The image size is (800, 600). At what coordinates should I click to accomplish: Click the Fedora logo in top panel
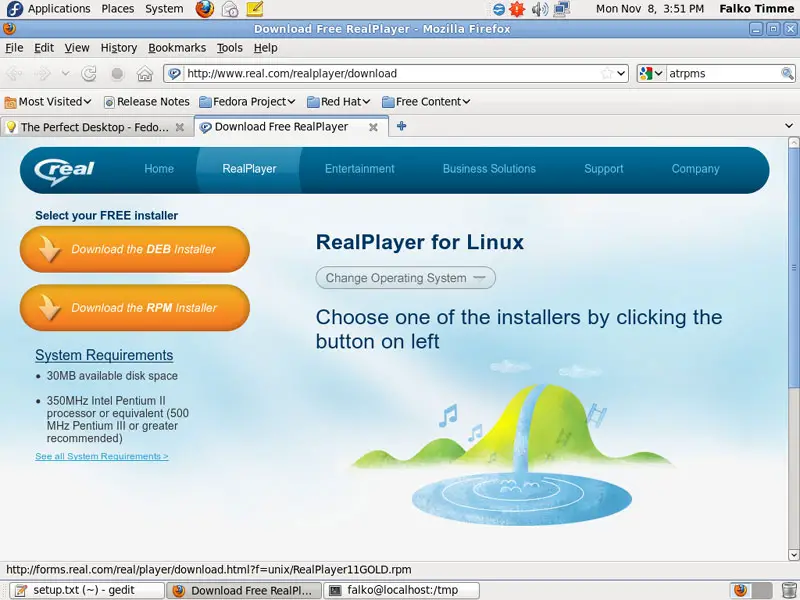coord(14,9)
